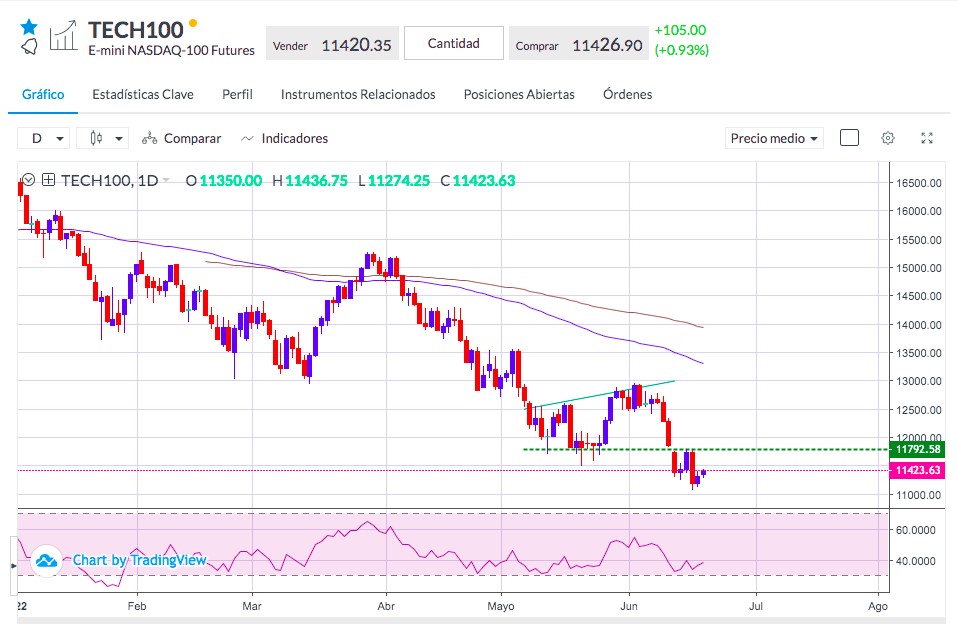The image size is (958, 624).
Task: Open the D timeframe dropdown
Action: (43, 138)
